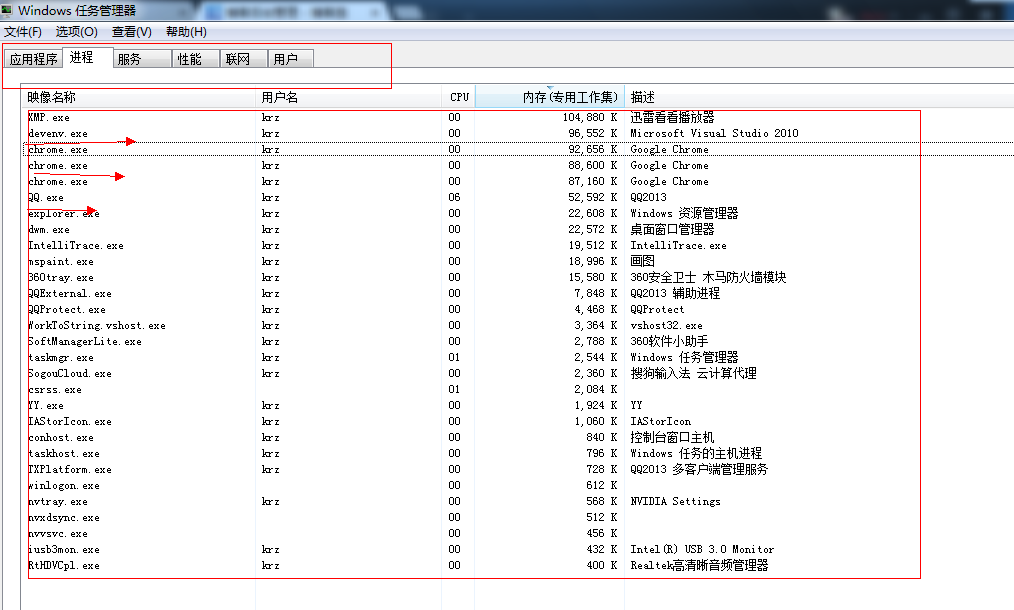
Task: Click Intel(R) USB 3.0 Monitor description
Action: tap(702, 549)
